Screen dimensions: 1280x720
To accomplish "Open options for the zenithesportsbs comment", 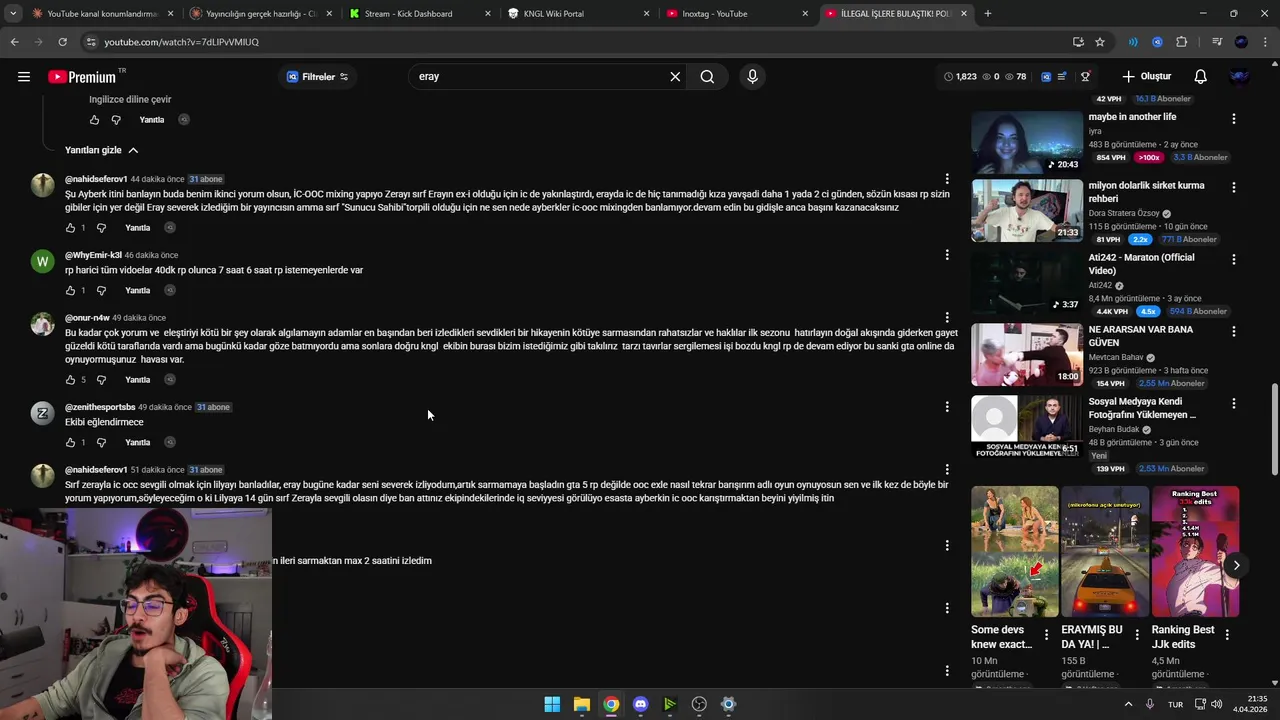I will pyautogui.click(x=947, y=407).
